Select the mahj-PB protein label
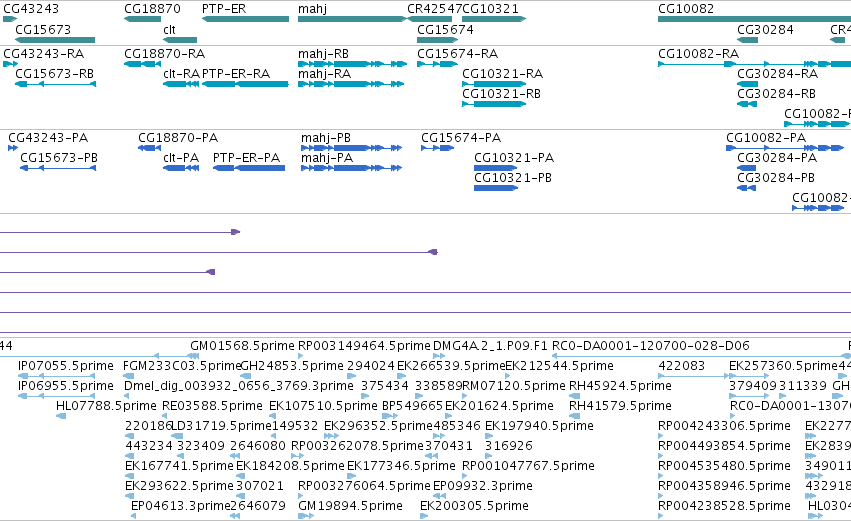851x521 pixels. [326, 138]
